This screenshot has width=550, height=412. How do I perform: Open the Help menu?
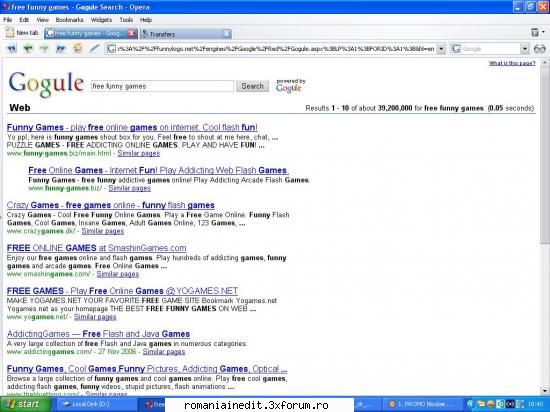point(146,20)
